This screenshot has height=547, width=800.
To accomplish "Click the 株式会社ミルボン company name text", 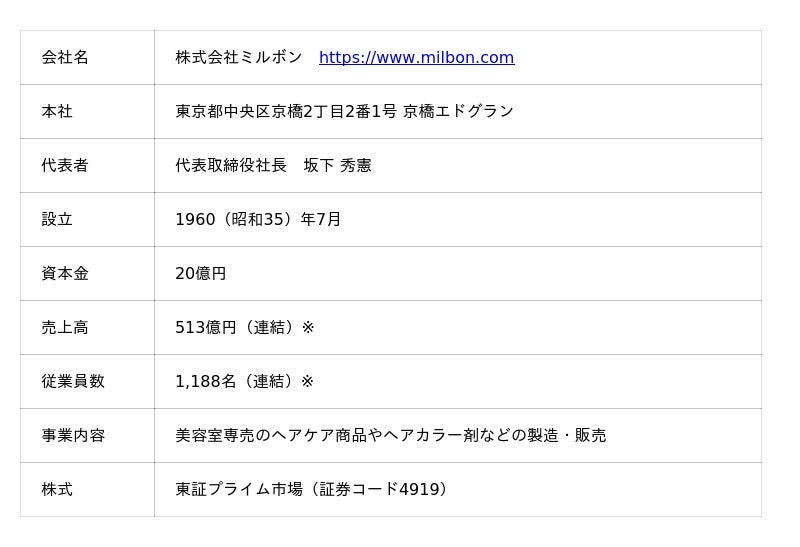I will pos(239,58).
